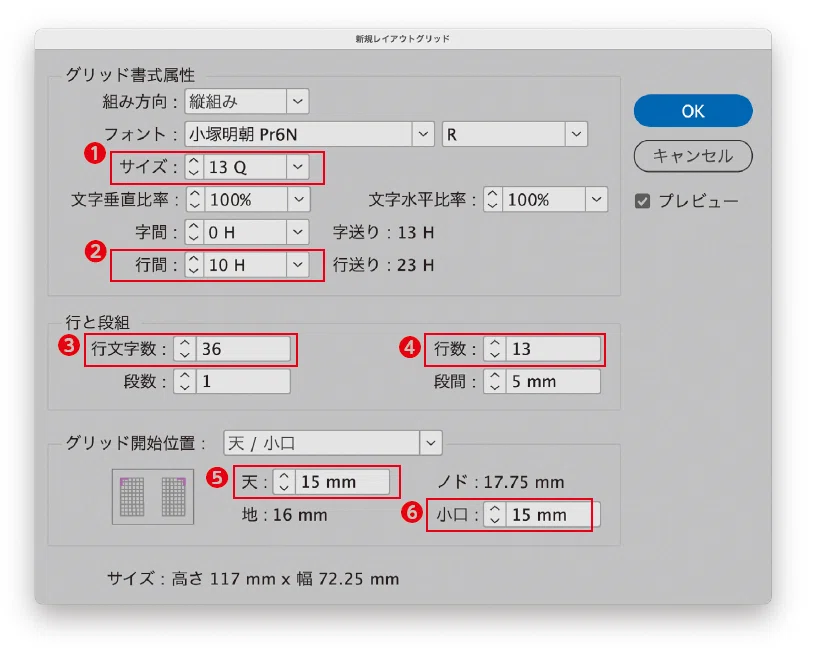Open the グリッド開始位置 dropdown 天 / 小口

[x=333, y=444]
